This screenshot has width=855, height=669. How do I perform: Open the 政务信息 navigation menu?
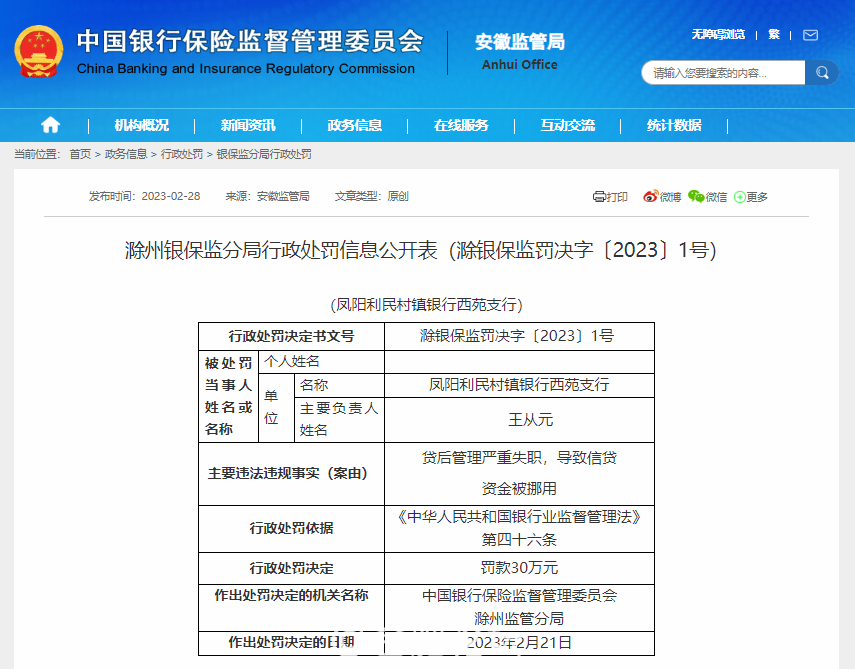coord(354,125)
